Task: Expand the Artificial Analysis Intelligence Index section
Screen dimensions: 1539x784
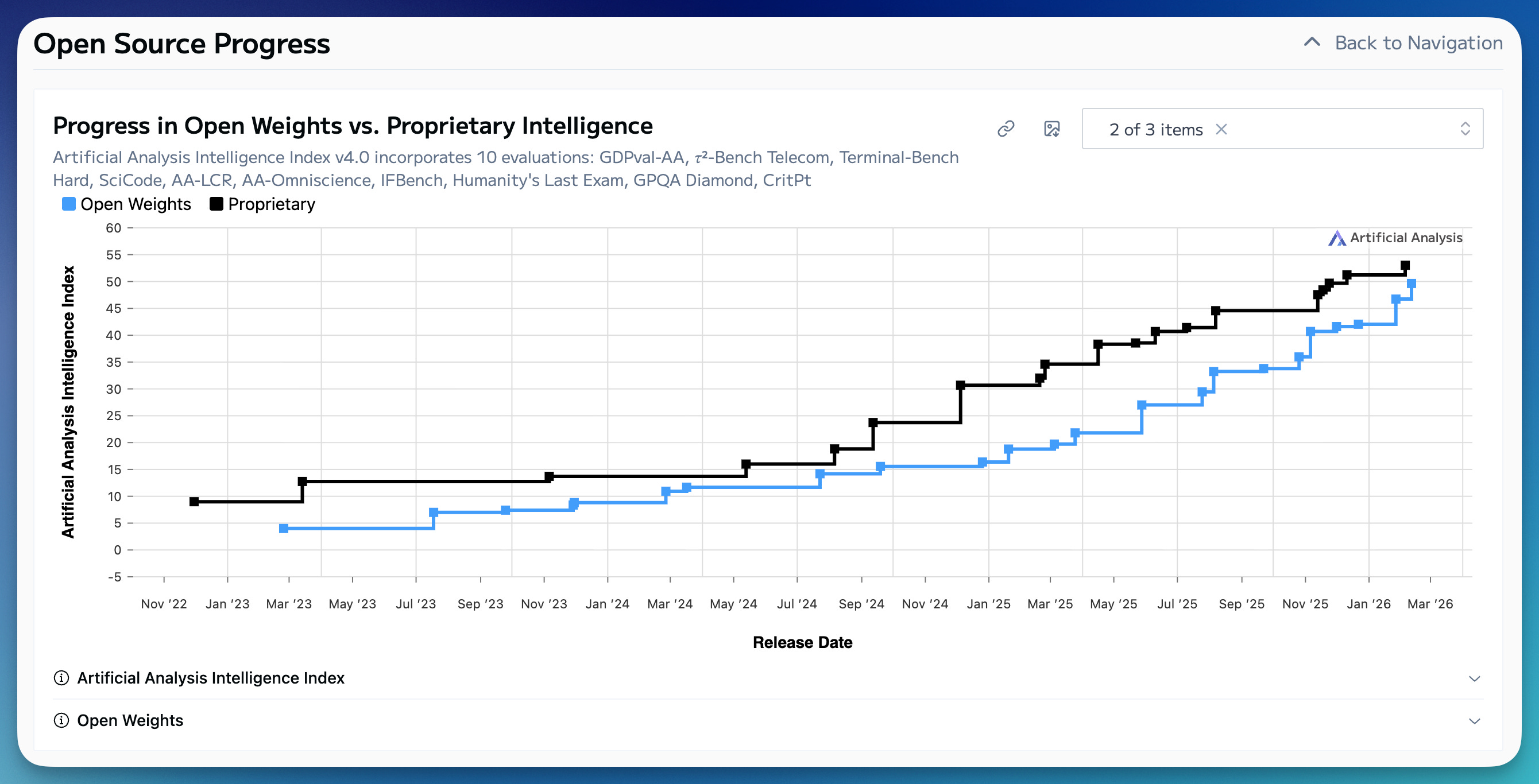Action: 210,678
